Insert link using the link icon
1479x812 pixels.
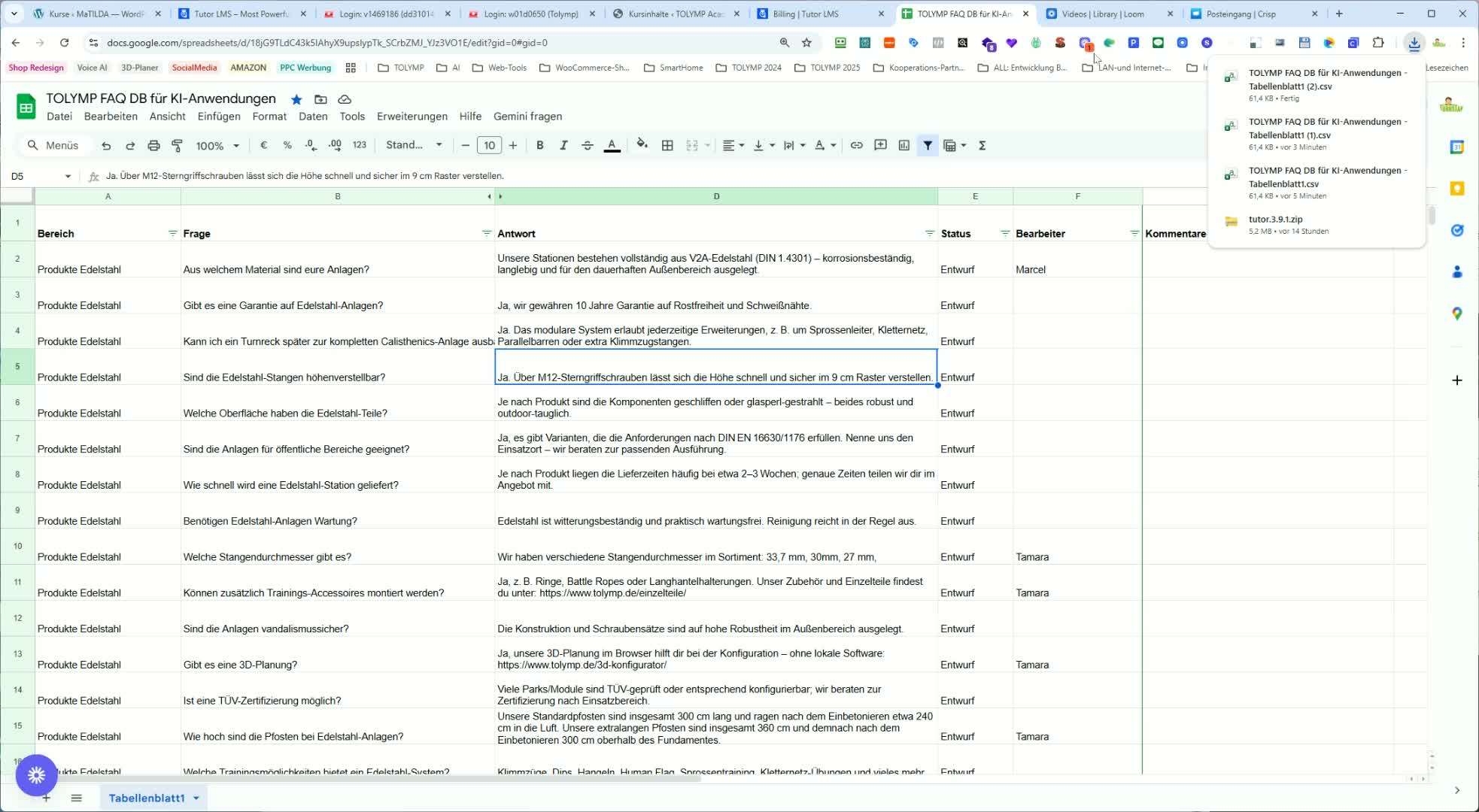coord(856,146)
